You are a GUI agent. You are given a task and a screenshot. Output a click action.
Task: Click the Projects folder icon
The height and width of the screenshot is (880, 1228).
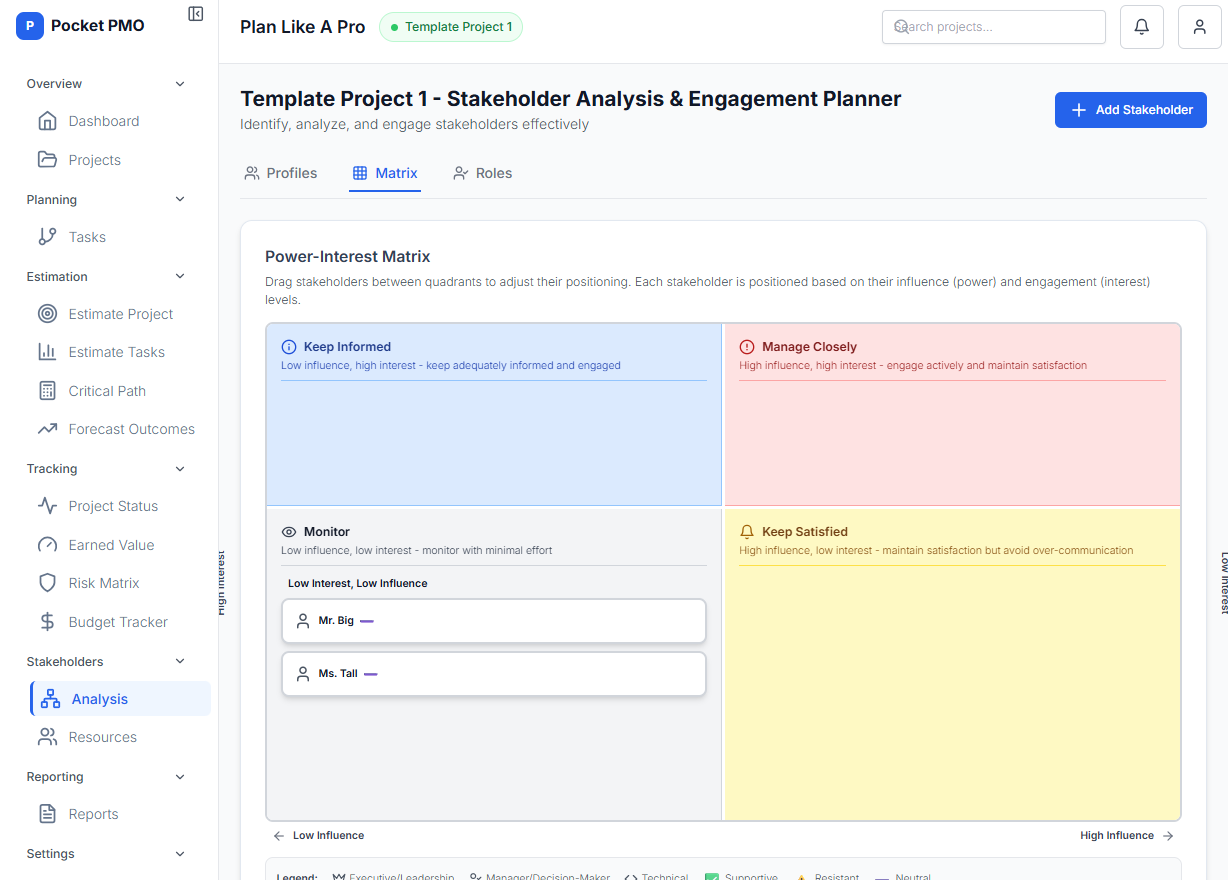point(48,159)
